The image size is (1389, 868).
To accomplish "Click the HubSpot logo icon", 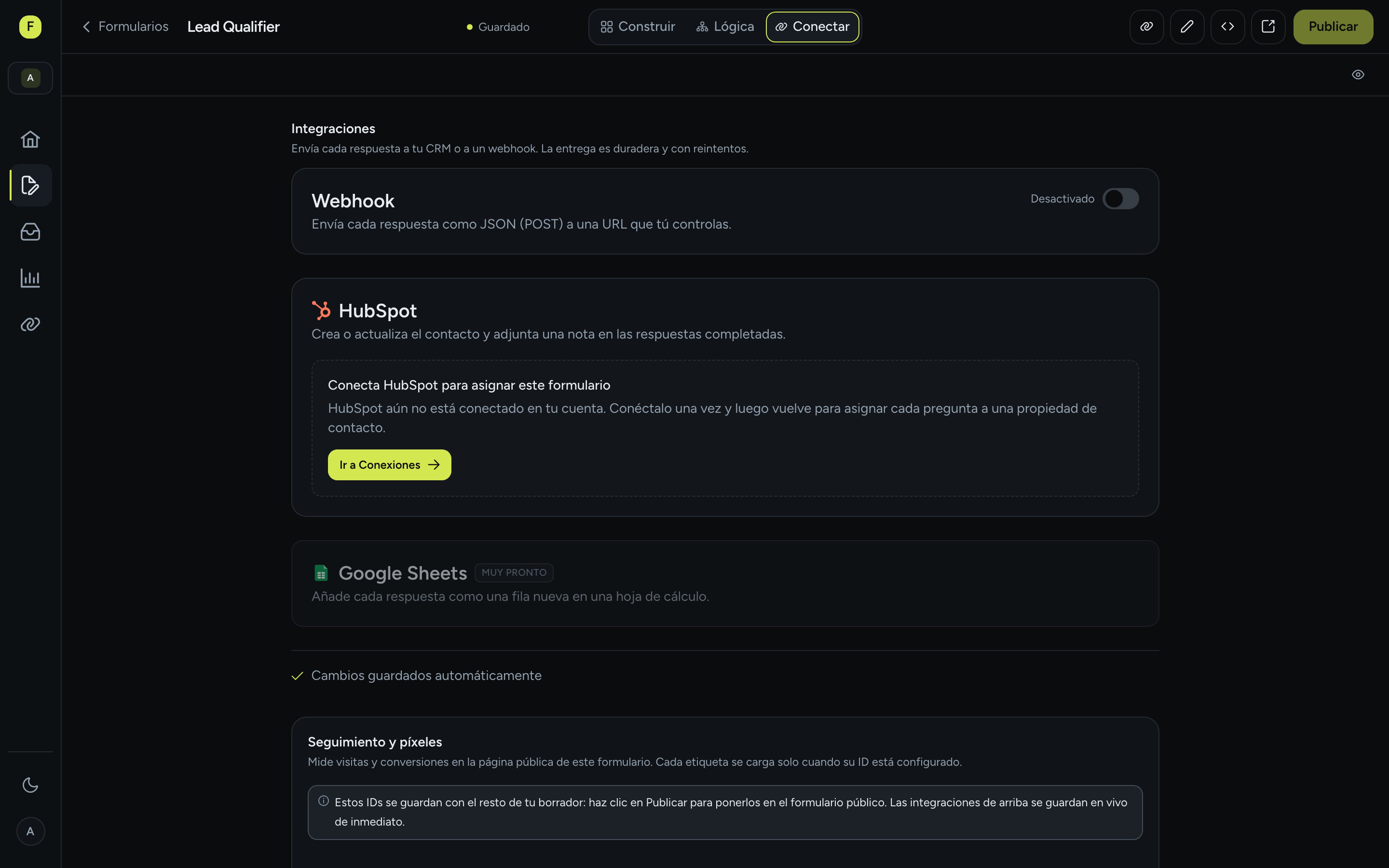I will tap(321, 310).
